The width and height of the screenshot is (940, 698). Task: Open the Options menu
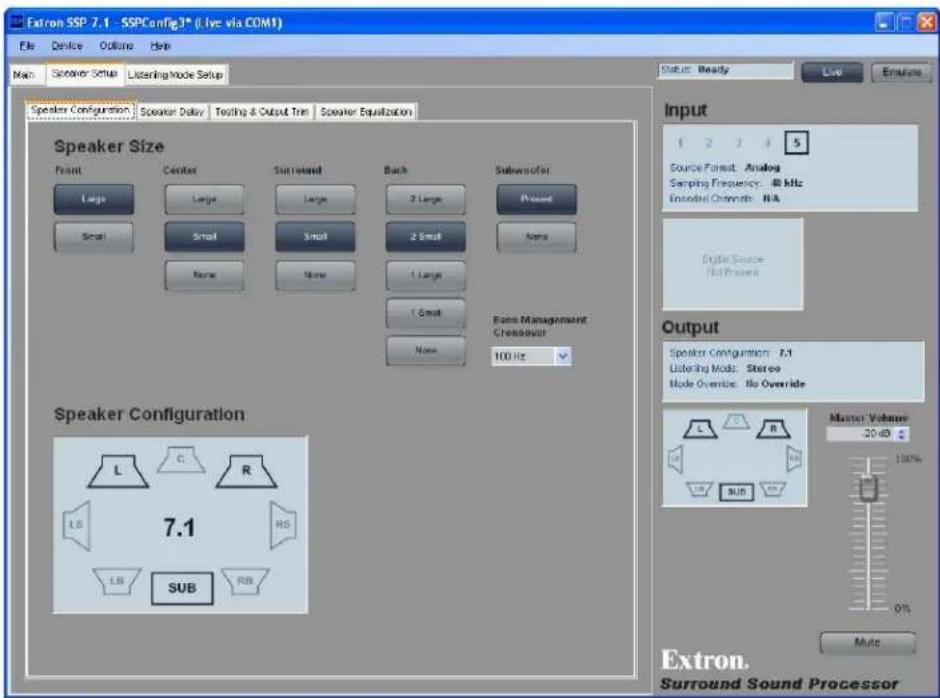pyautogui.click(x=116, y=46)
